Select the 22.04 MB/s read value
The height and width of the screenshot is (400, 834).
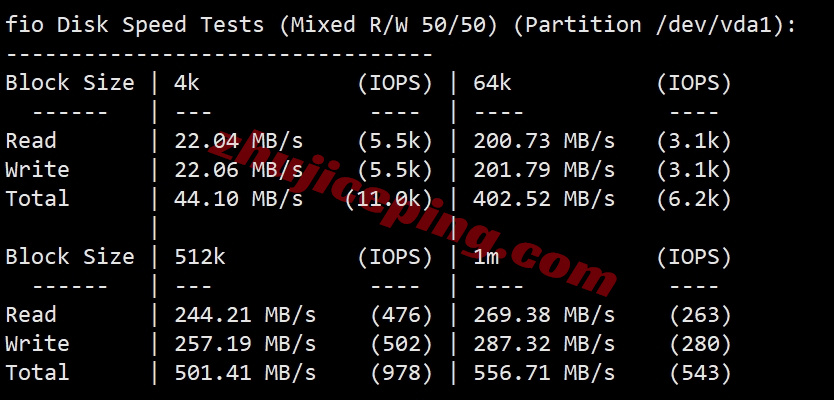coord(239,141)
